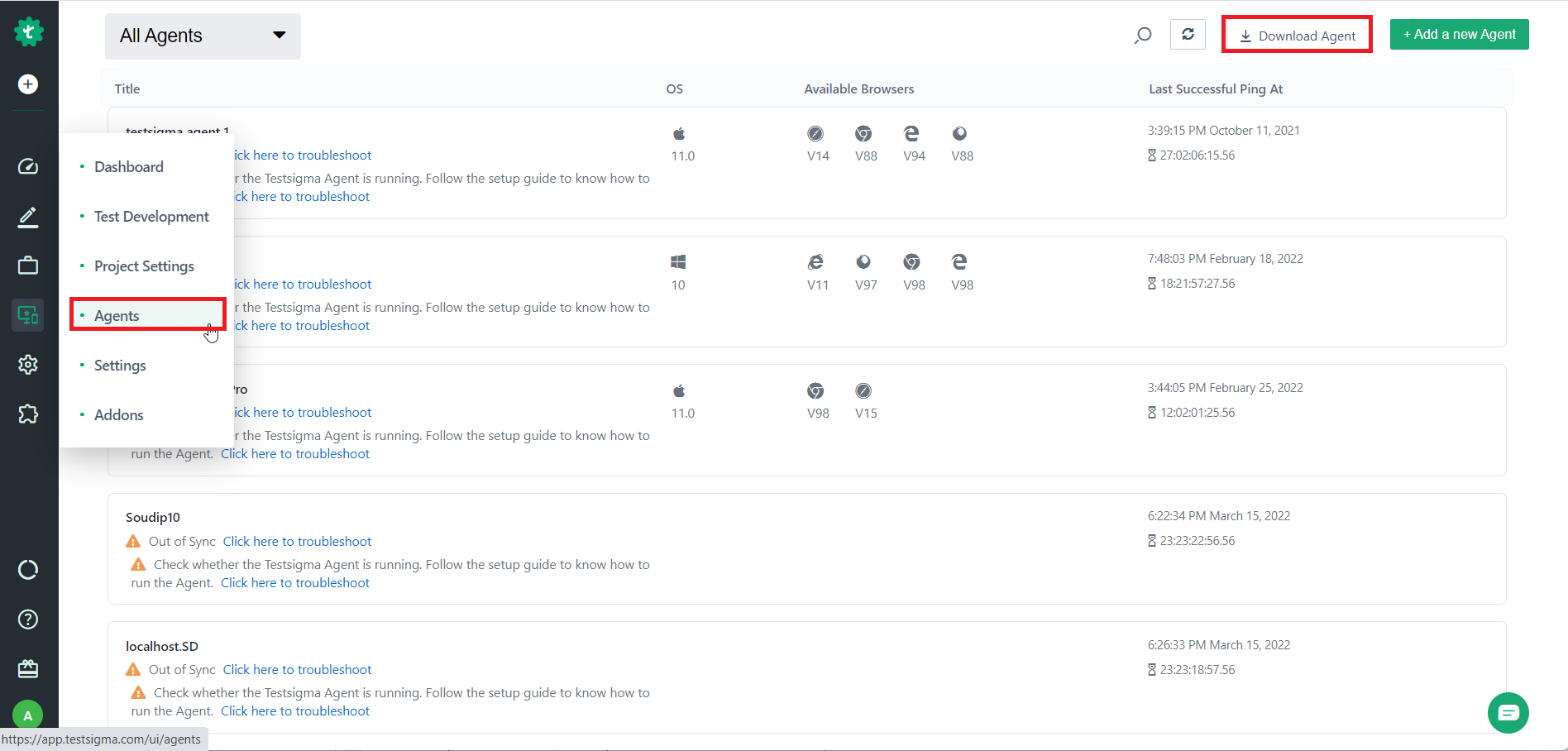This screenshot has height=751, width=1568.
Task: Click the Safari V14 browser icon
Action: coord(815,133)
